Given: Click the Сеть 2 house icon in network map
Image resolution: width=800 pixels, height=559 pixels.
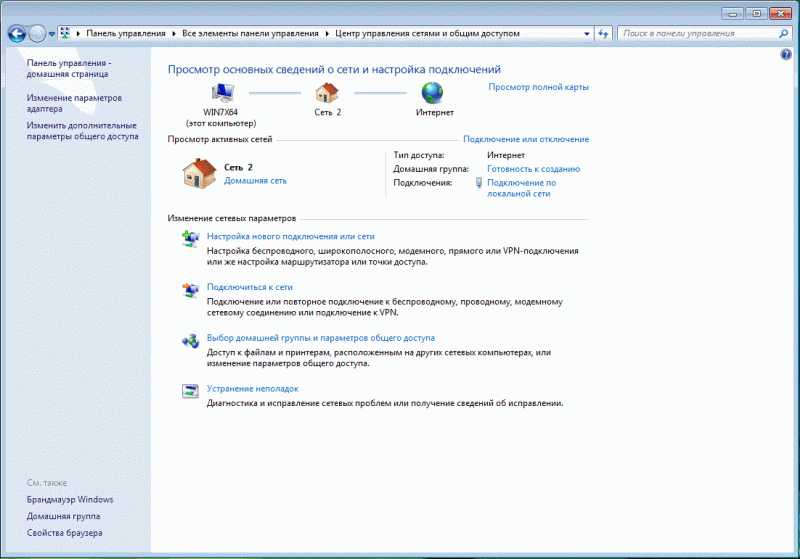Looking at the screenshot, I should coord(327,93).
